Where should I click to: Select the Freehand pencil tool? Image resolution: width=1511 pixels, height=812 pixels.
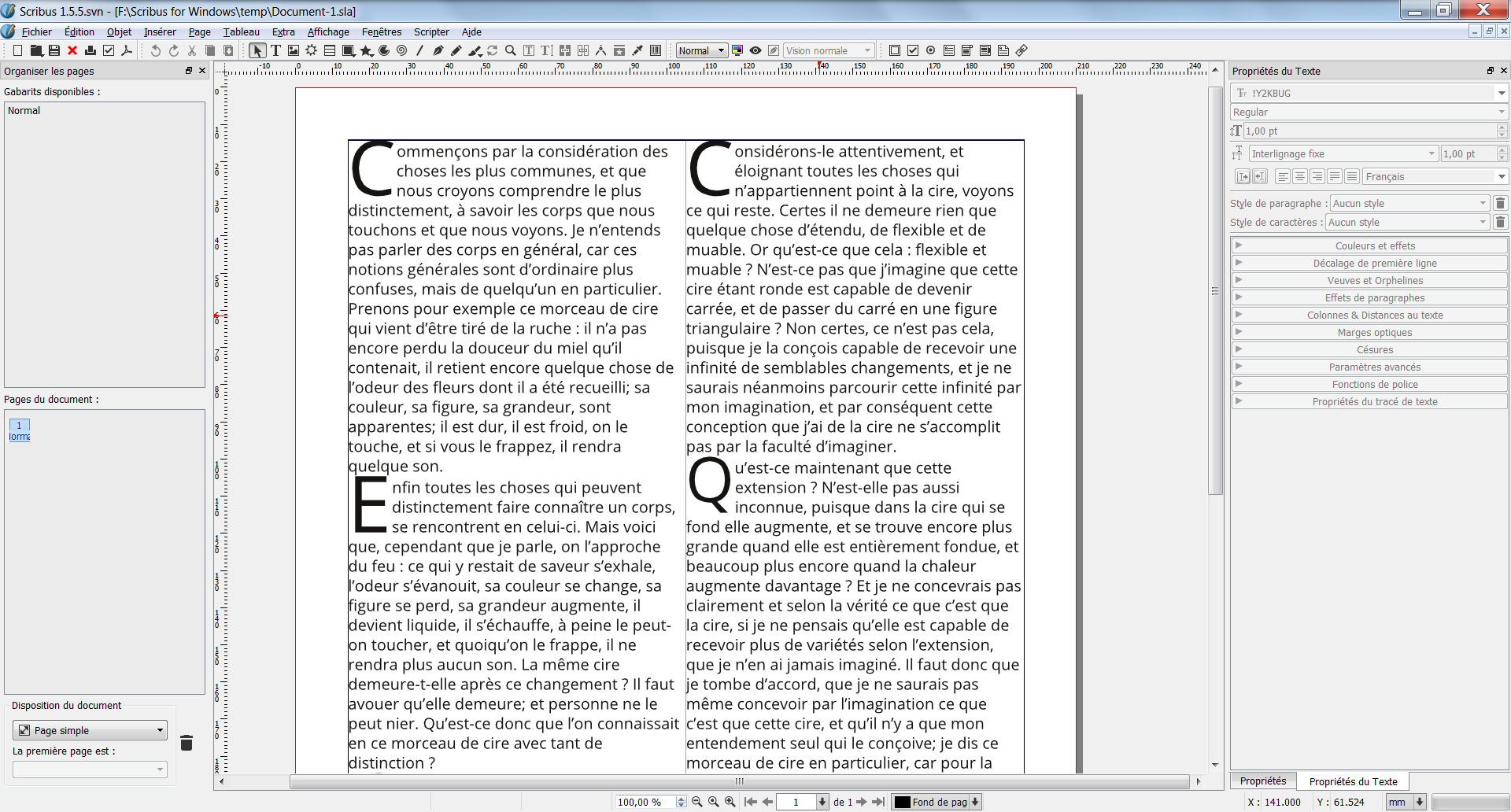pyautogui.click(x=456, y=50)
